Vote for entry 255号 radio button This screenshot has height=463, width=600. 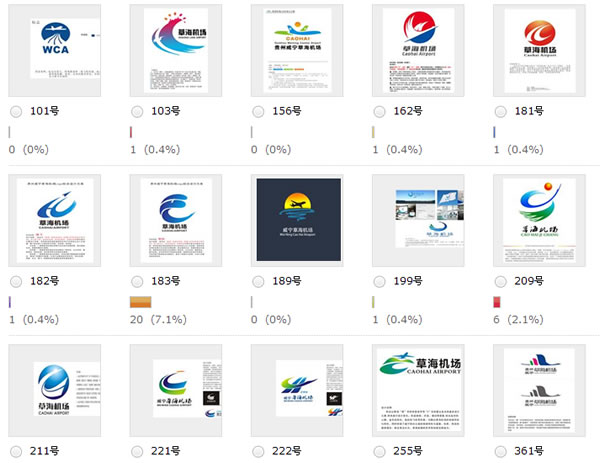(380, 451)
